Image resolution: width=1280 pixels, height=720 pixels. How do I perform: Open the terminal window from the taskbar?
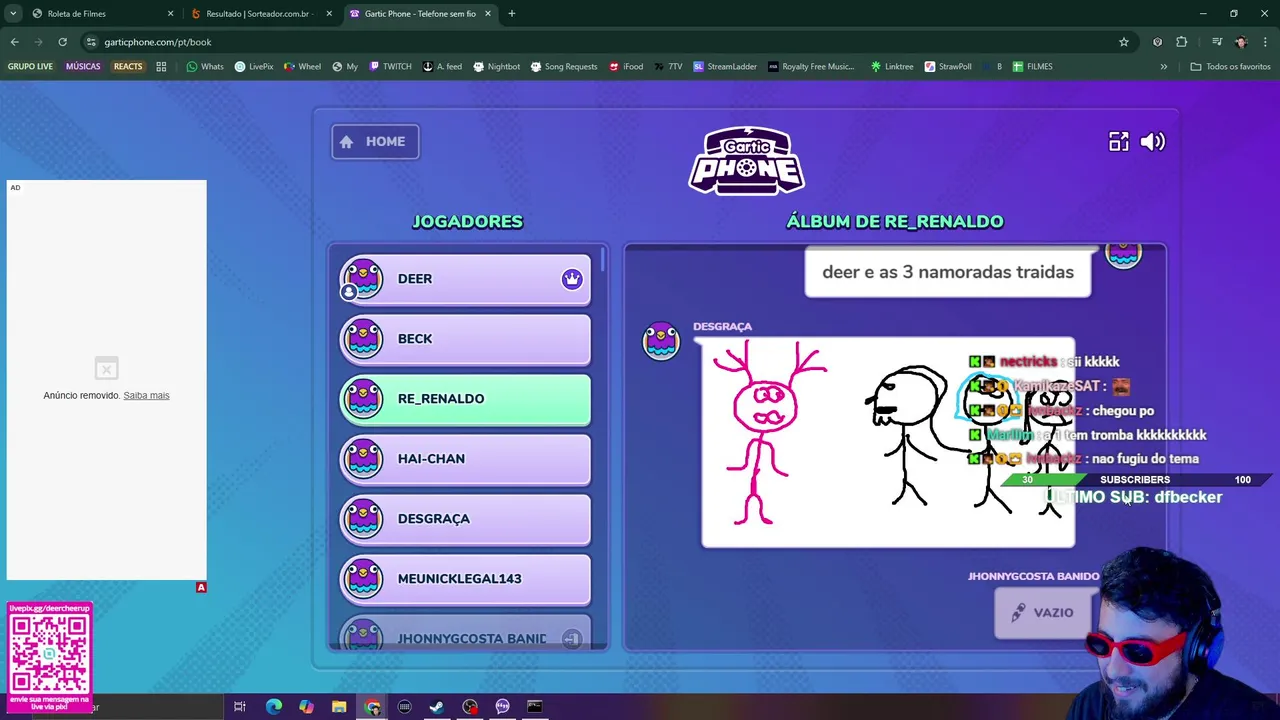[535, 707]
